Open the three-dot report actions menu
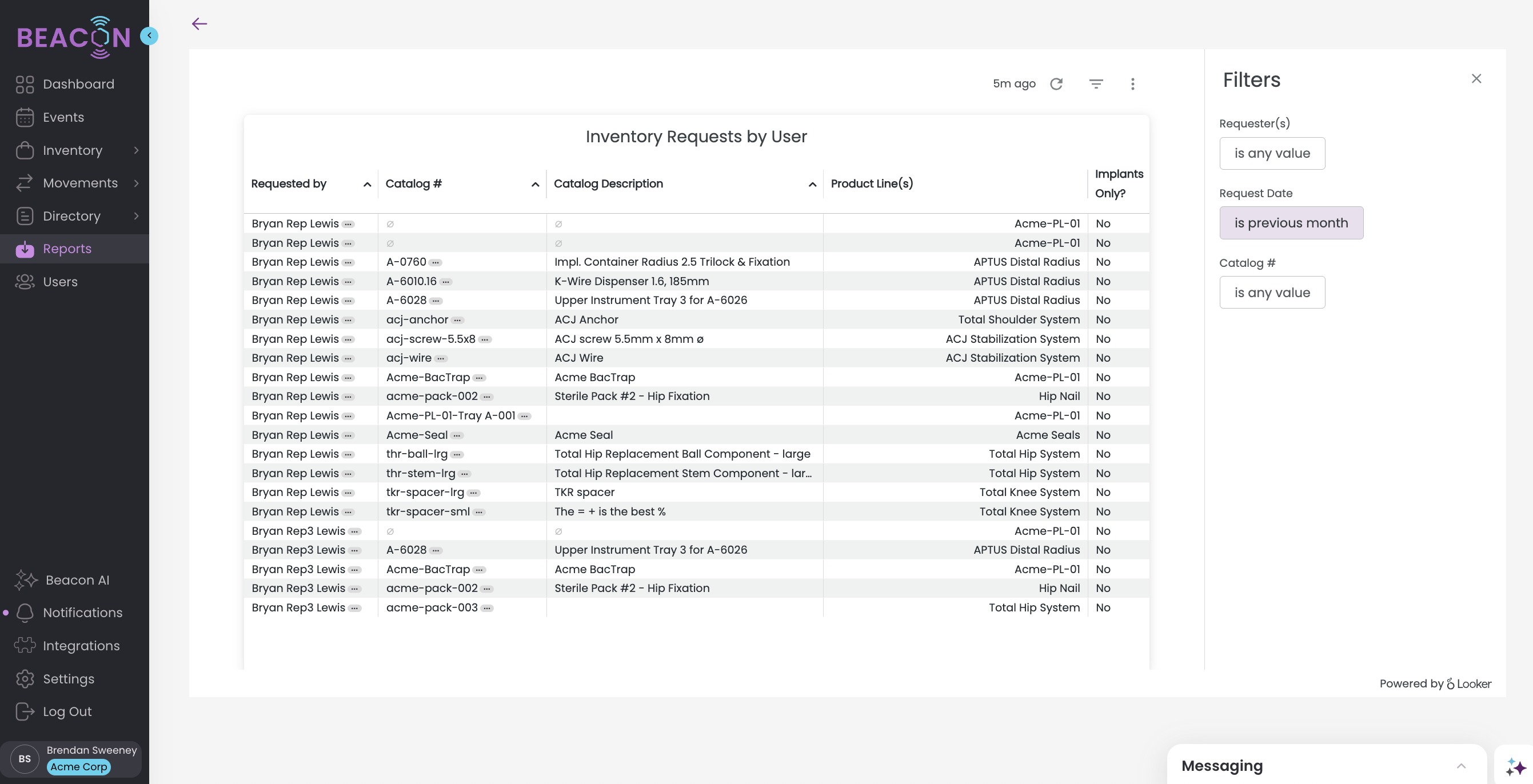 tap(1132, 84)
